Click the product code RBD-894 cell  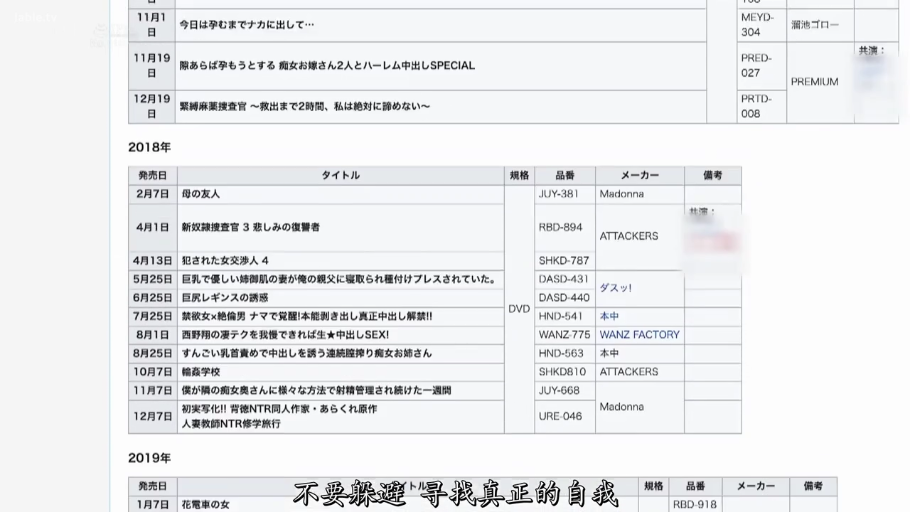click(x=560, y=227)
